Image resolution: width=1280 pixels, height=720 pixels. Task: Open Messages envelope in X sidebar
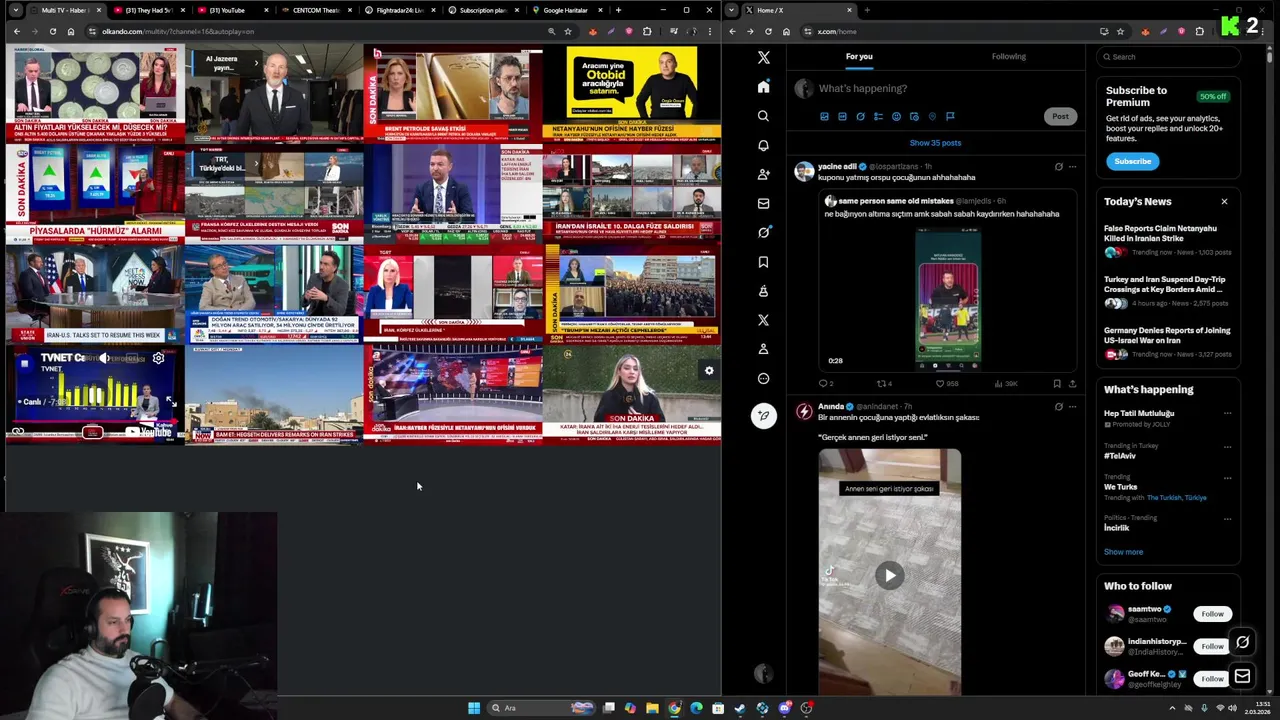(763, 203)
